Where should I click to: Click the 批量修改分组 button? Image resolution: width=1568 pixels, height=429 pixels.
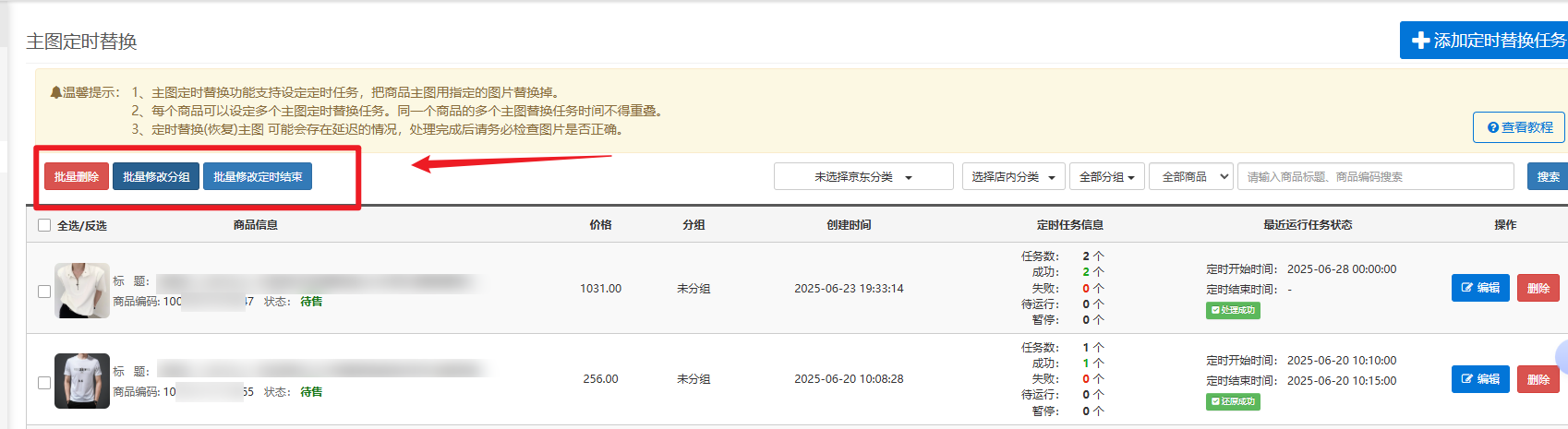(x=156, y=177)
